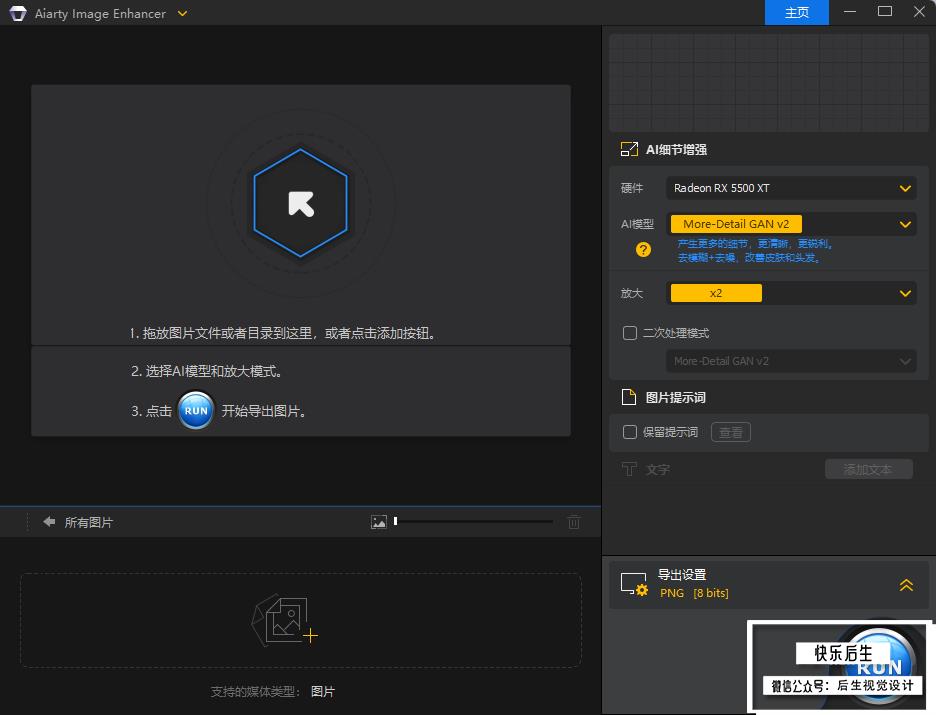Open the secondary More-Detail GAN v2 dropdown
The image size is (936, 715).
coord(791,361)
